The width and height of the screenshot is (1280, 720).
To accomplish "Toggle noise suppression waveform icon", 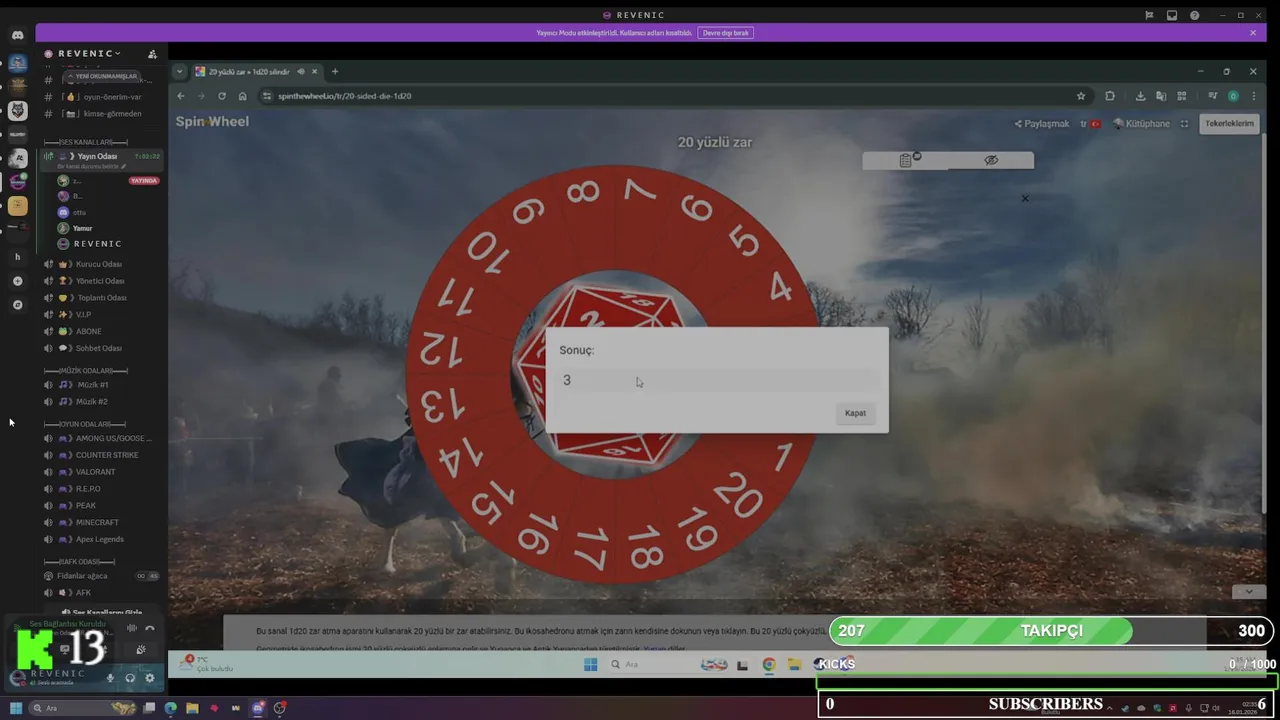I will click(x=132, y=628).
